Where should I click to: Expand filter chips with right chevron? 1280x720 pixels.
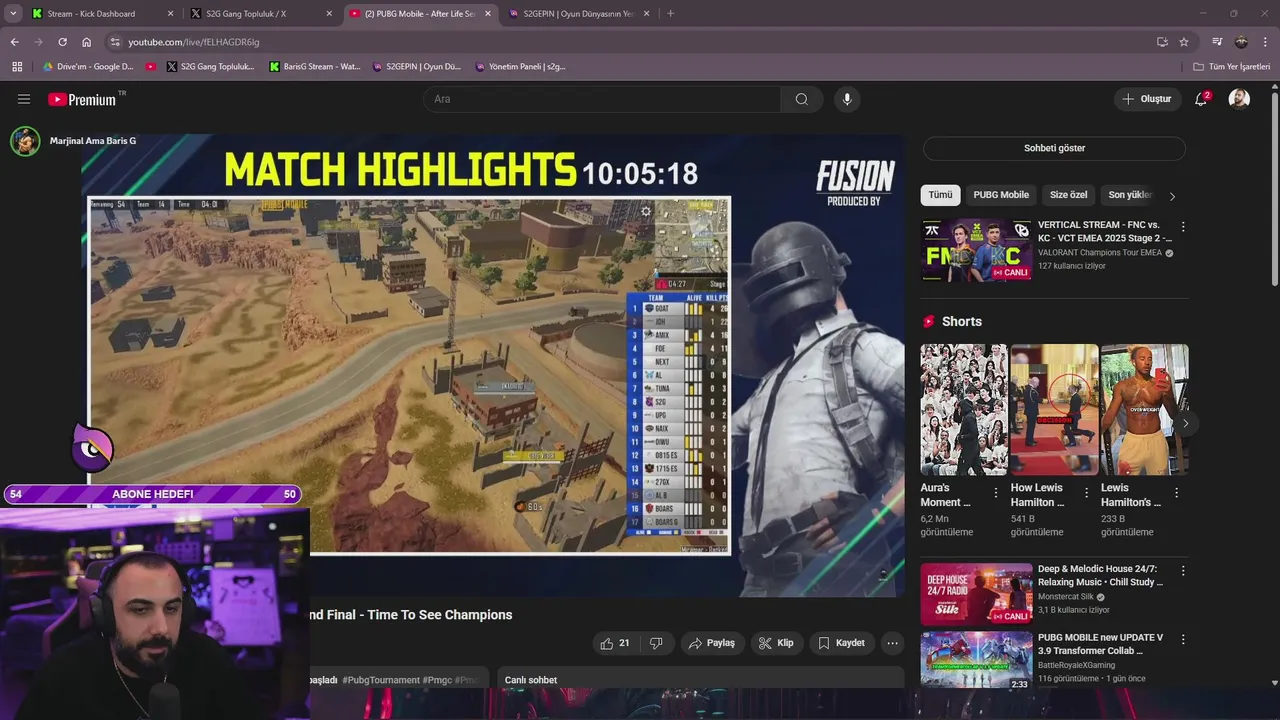(x=1172, y=196)
